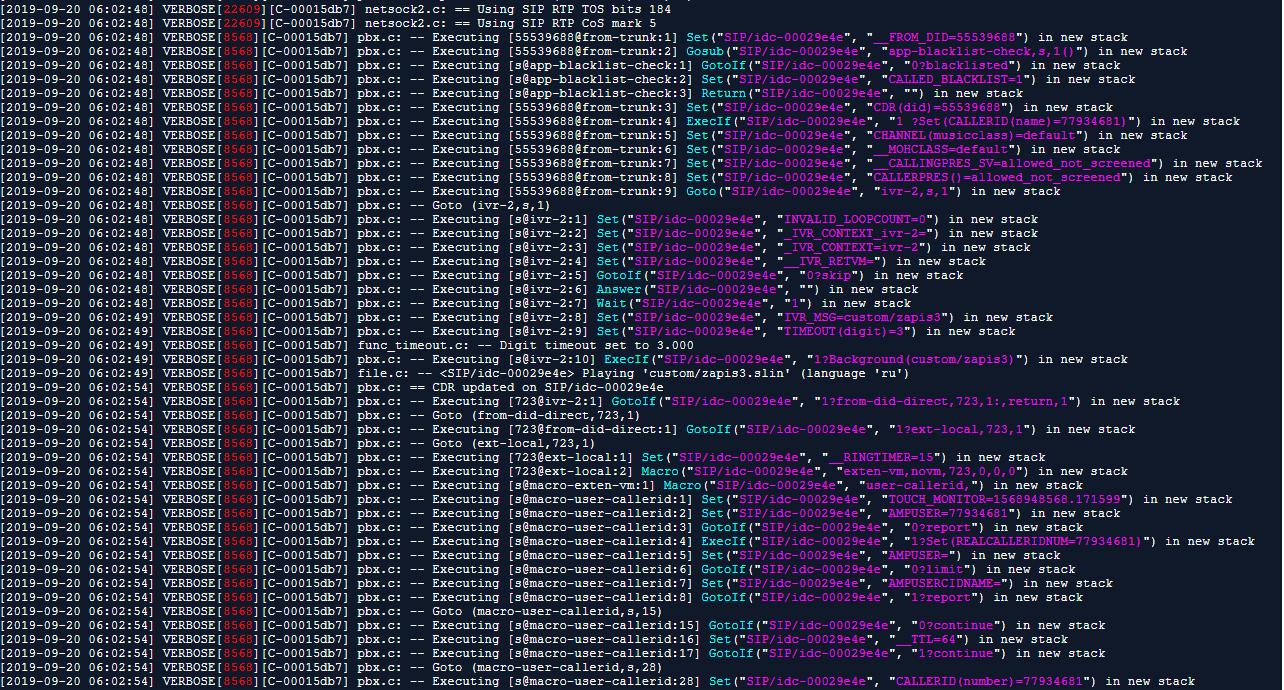This screenshot has height=690, width=1284.
Task: Click the "[s@app-blacklist-check:3]" priority label
Action: coord(600,93)
